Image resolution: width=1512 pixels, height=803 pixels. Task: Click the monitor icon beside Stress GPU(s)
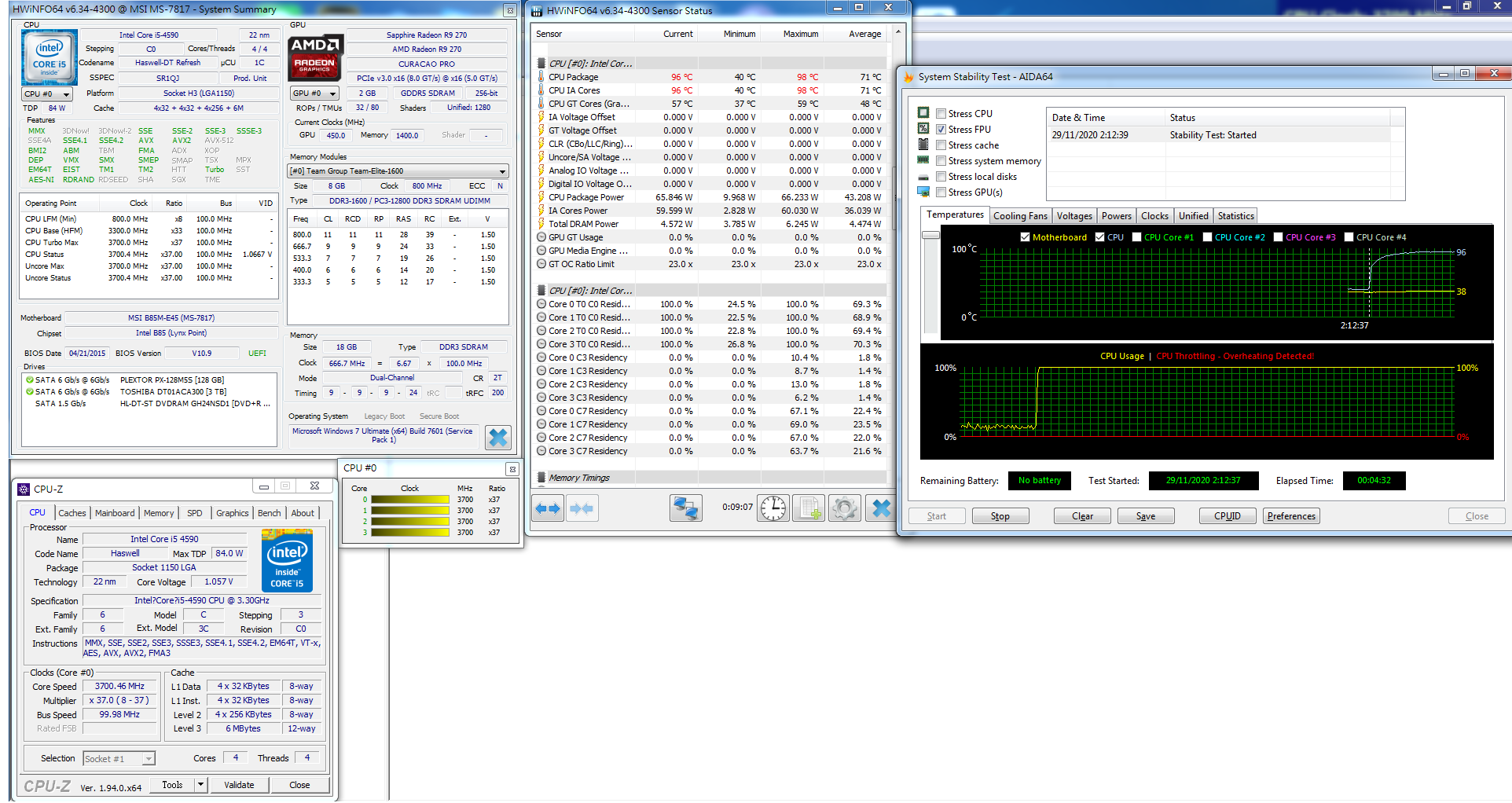click(x=923, y=192)
